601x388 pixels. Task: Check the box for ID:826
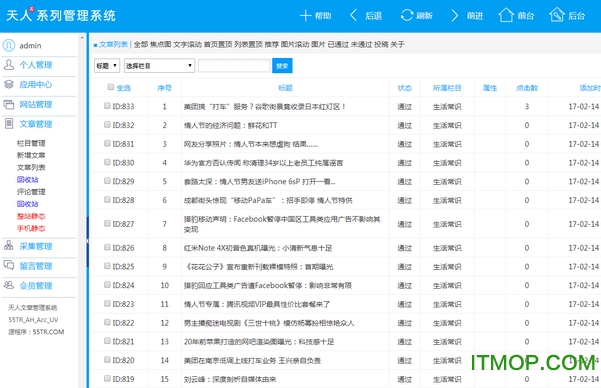tap(107, 247)
